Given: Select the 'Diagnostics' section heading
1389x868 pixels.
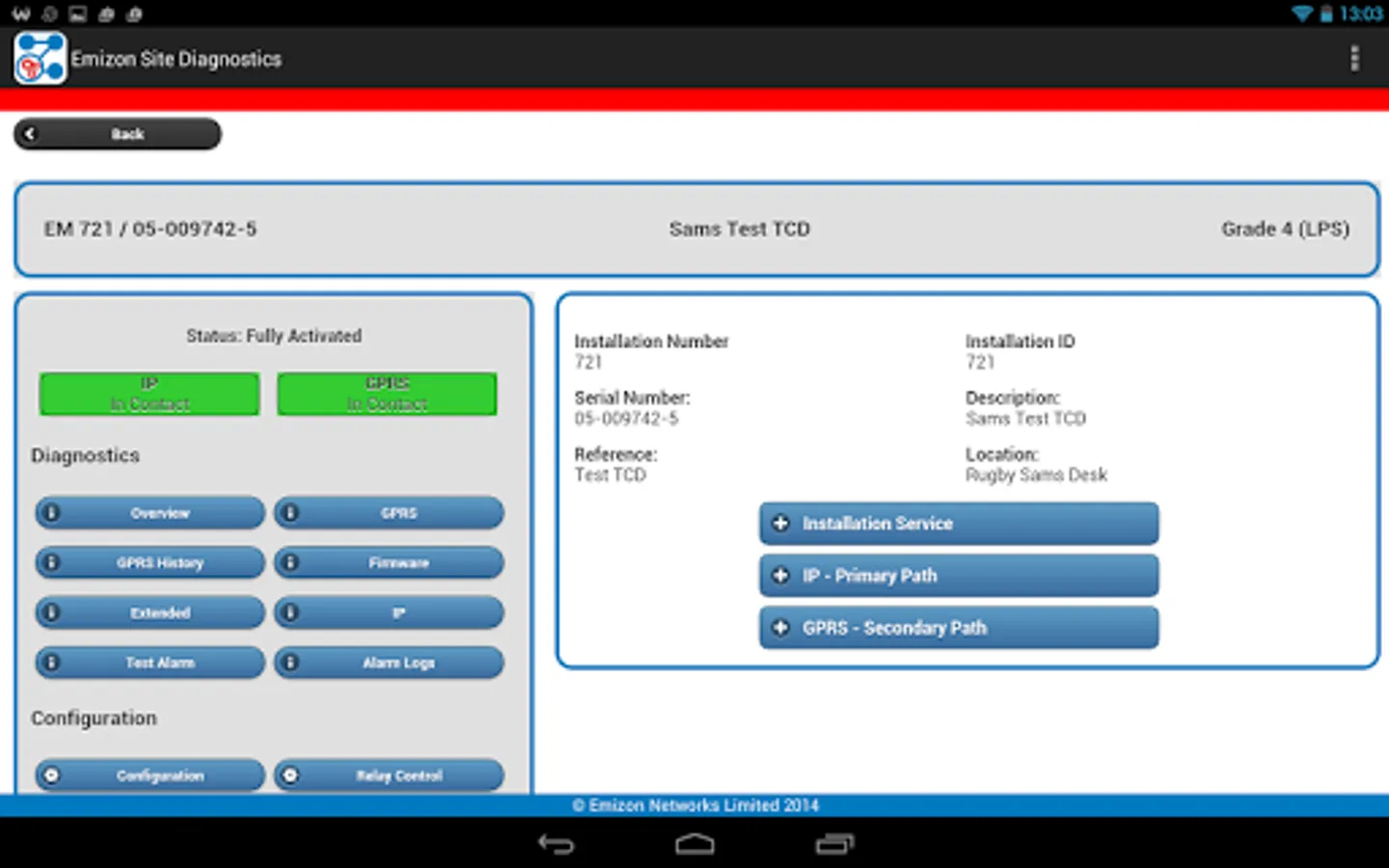Looking at the screenshot, I should tap(86, 455).
